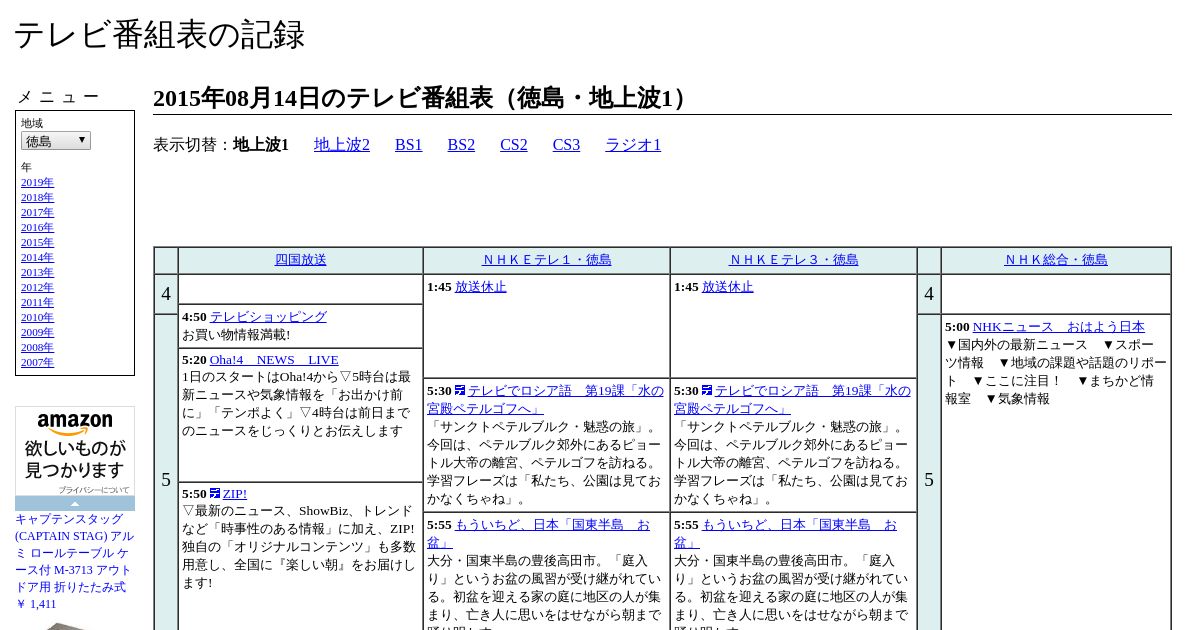
Task: Click the 2015年08月14日のテレビ番組表 heading
Action: [x=425, y=98]
